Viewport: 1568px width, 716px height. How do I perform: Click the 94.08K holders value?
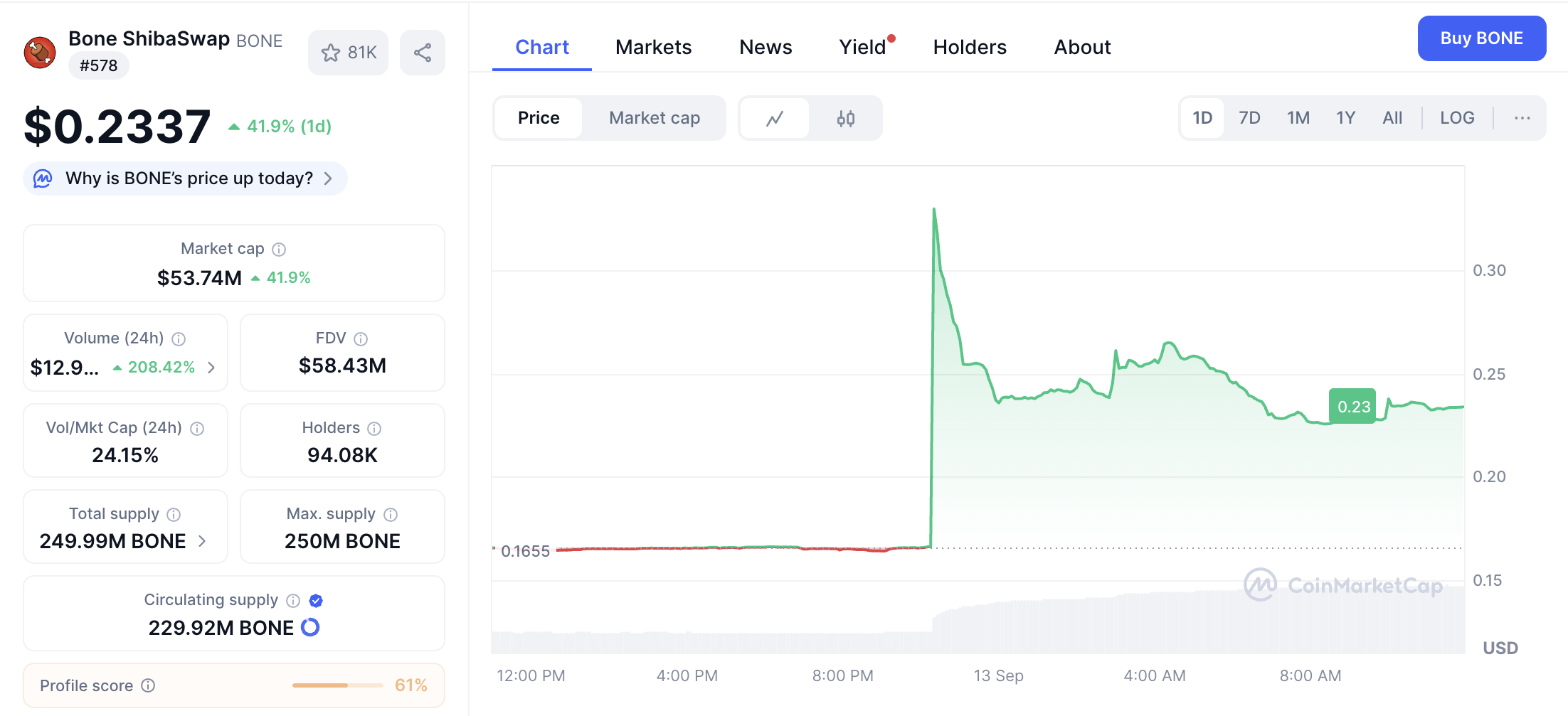point(342,455)
